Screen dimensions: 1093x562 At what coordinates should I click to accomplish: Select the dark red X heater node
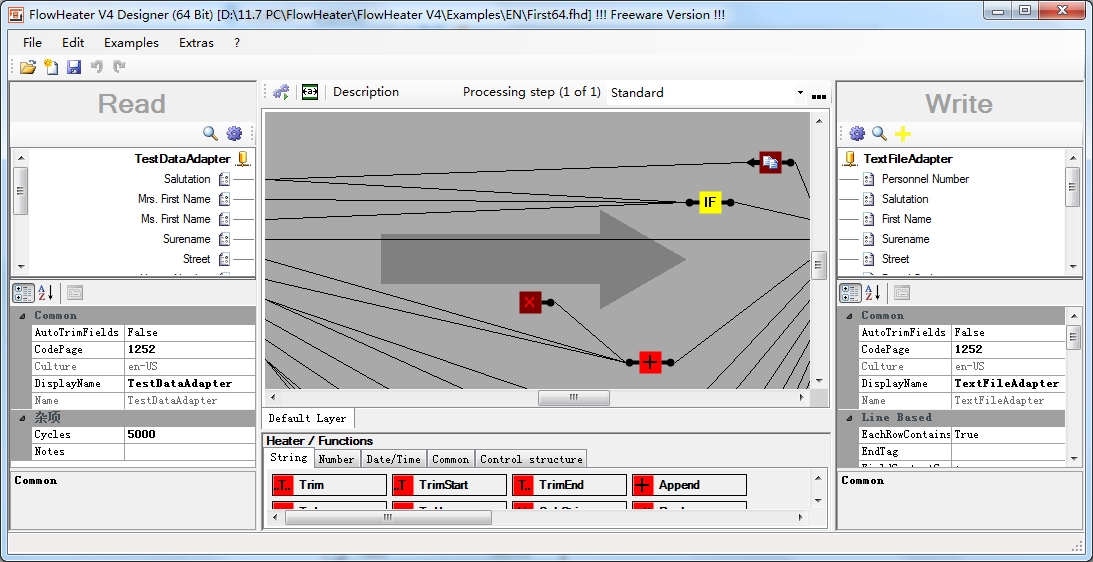pyautogui.click(x=530, y=302)
